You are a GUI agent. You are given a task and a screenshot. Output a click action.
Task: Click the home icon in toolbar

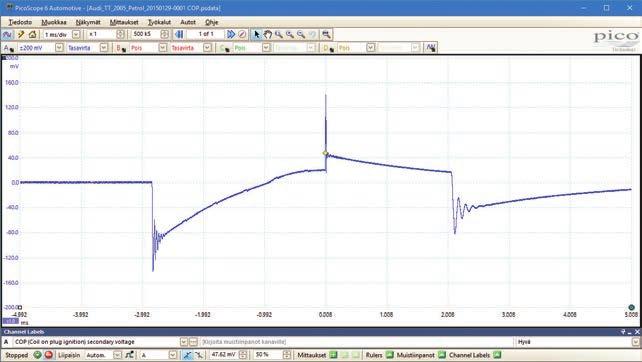[32, 34]
